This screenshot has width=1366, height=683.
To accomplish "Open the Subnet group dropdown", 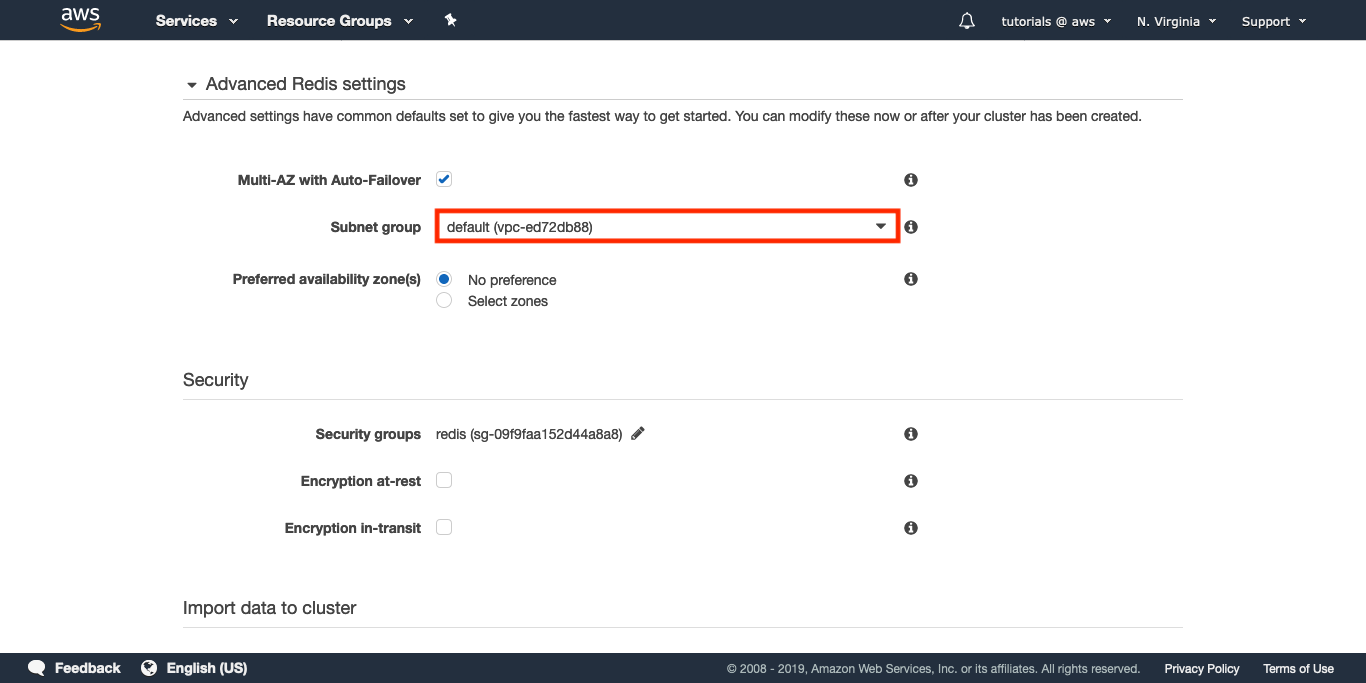I will [x=667, y=227].
